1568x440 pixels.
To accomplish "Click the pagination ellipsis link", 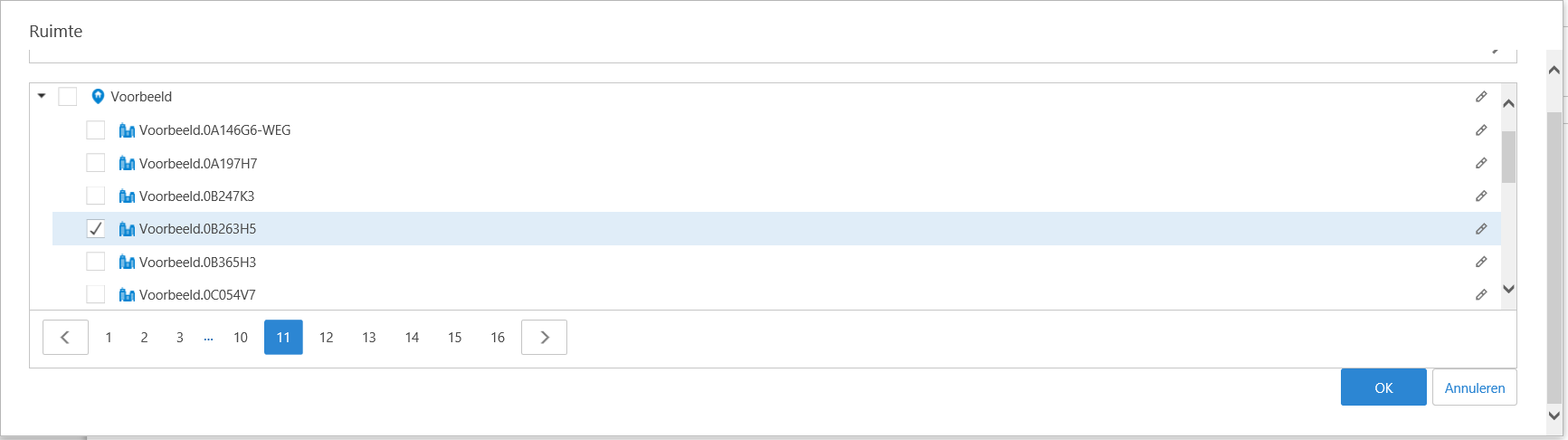I will click(x=209, y=338).
